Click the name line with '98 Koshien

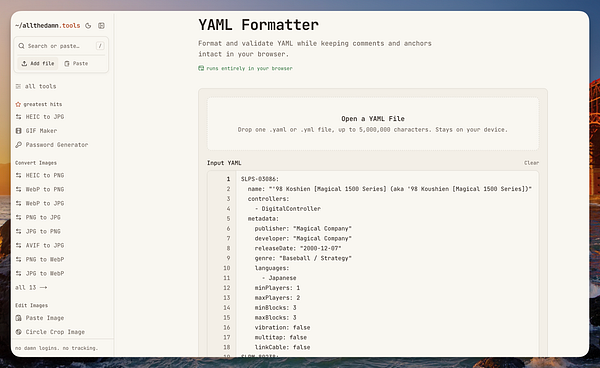390,189
